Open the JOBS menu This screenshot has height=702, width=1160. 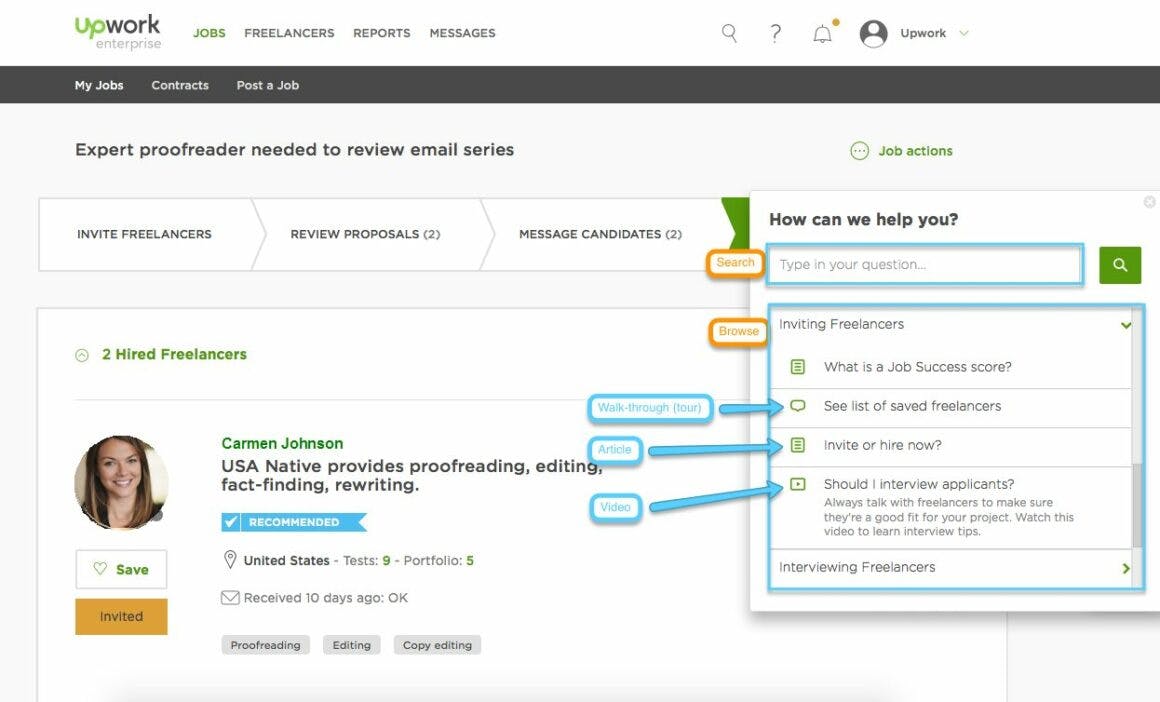pyautogui.click(x=209, y=33)
